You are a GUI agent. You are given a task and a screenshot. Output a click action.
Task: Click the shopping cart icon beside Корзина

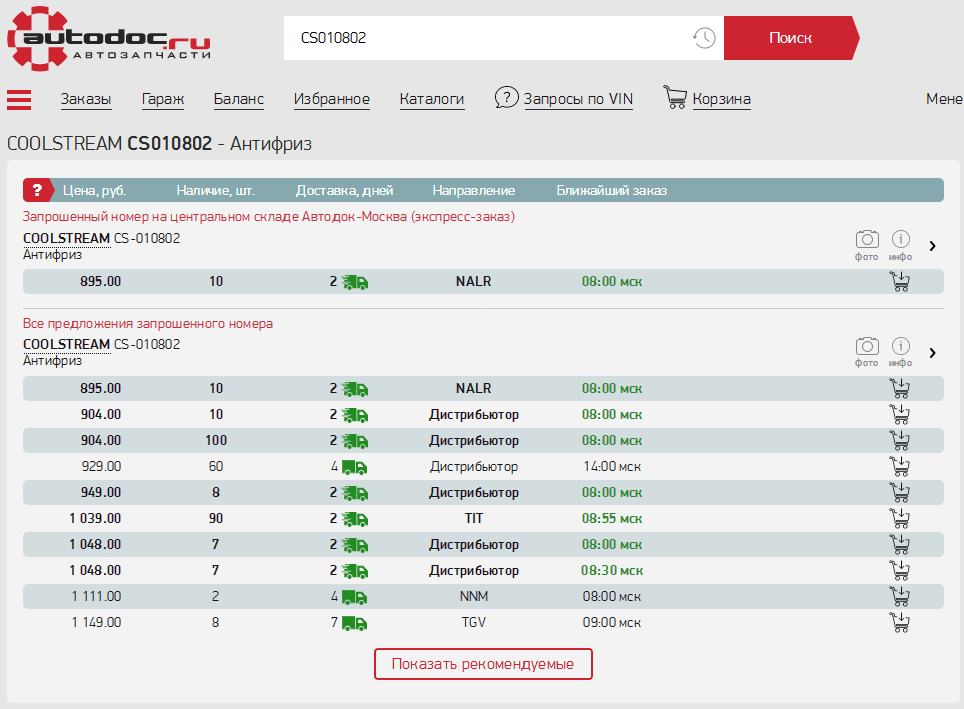pos(674,97)
